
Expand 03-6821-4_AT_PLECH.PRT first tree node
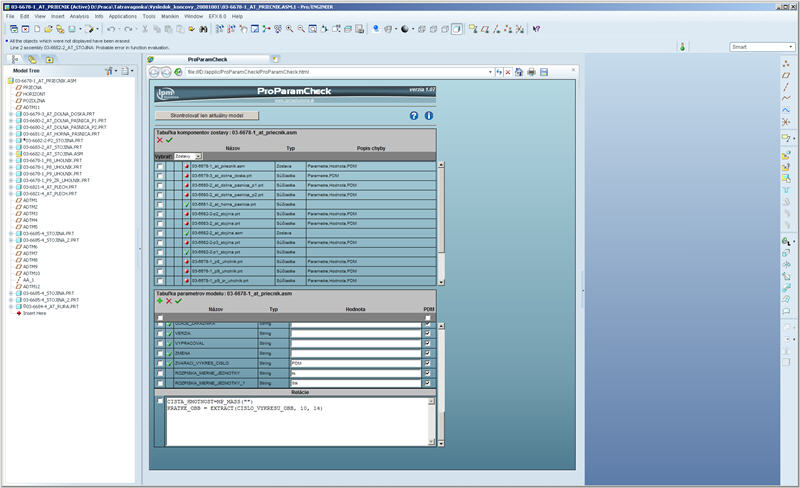(x=11, y=187)
